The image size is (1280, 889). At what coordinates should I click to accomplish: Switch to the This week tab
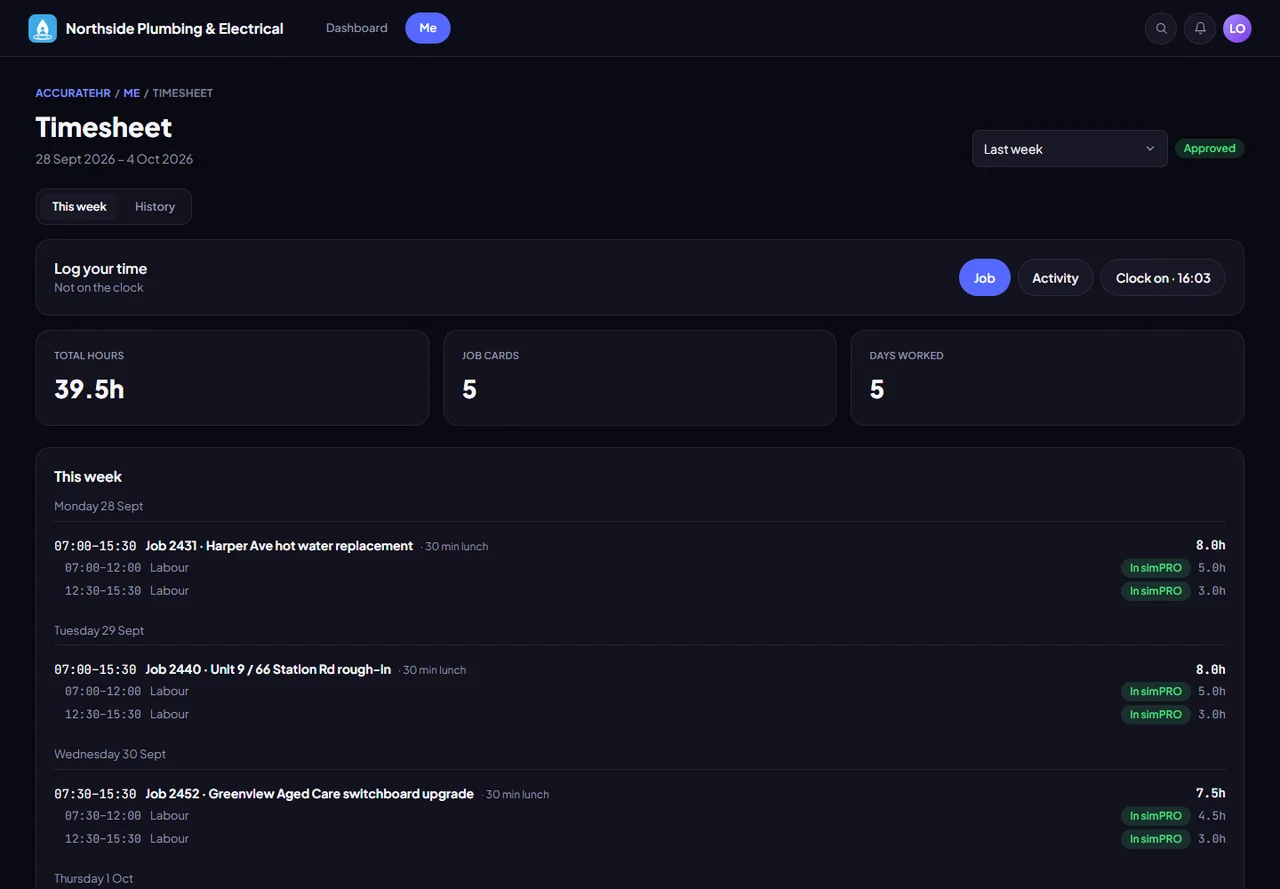pos(79,207)
